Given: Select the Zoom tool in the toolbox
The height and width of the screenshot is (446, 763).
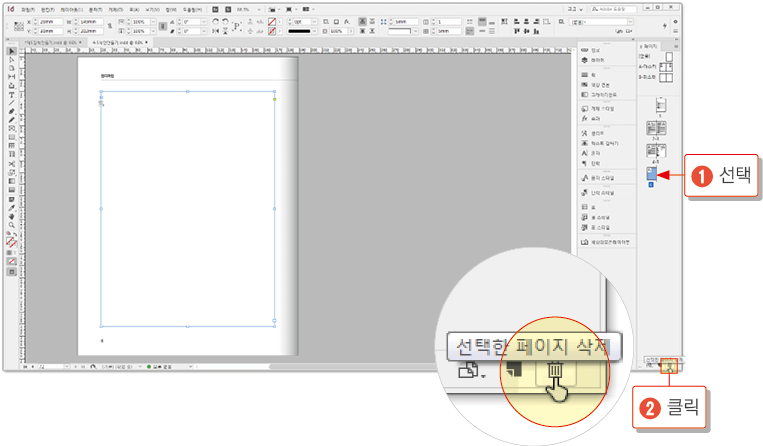Looking at the screenshot, I should (x=12, y=225).
